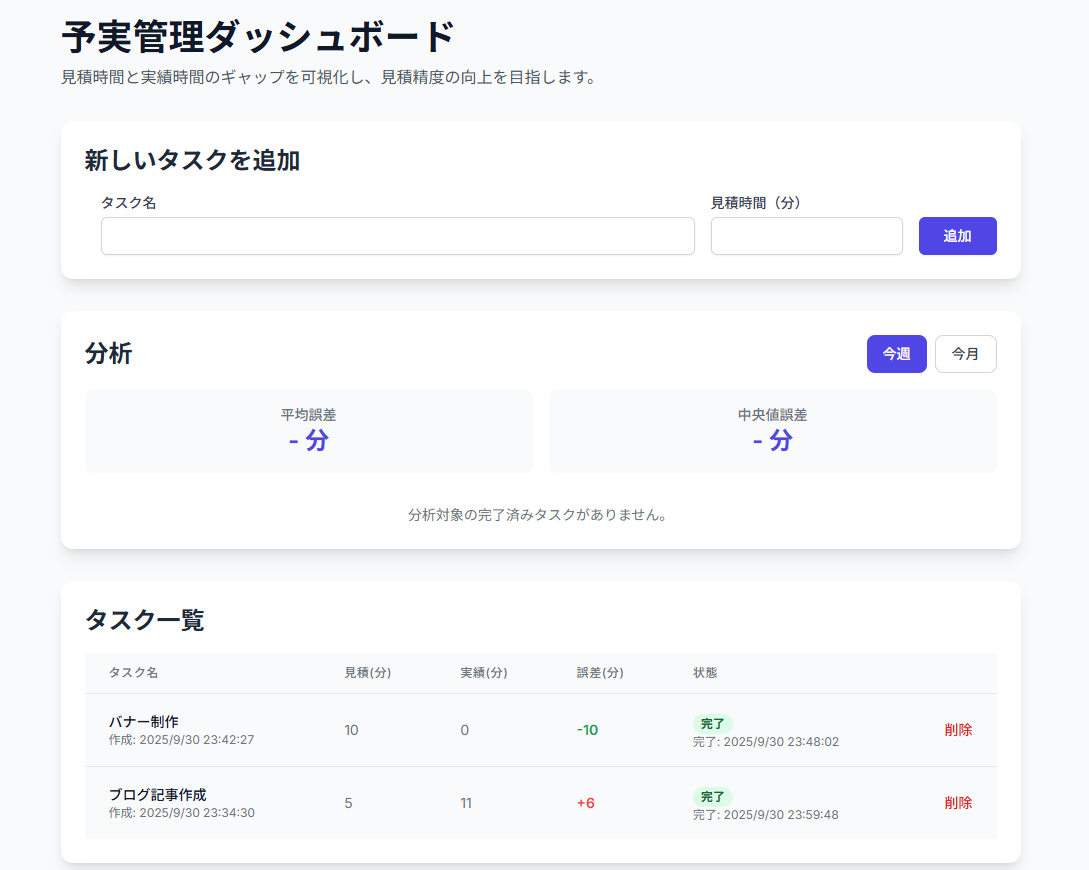Click the 状態 column header
Screen dimensions: 1089x870
point(705,673)
